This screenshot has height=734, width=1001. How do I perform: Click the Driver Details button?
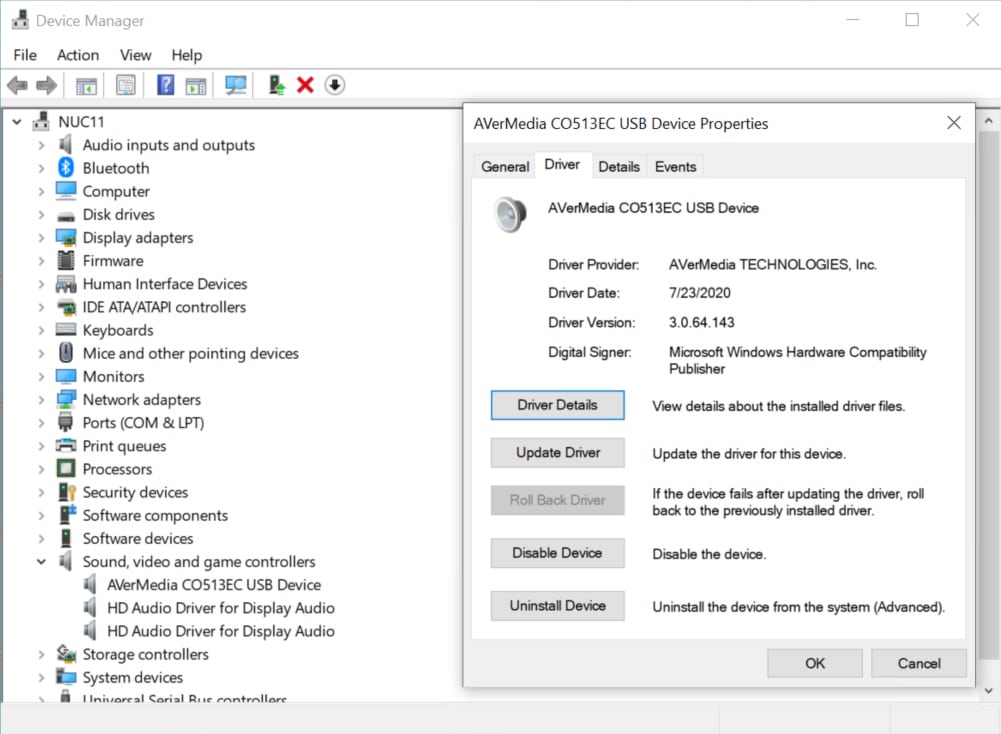[x=557, y=405]
